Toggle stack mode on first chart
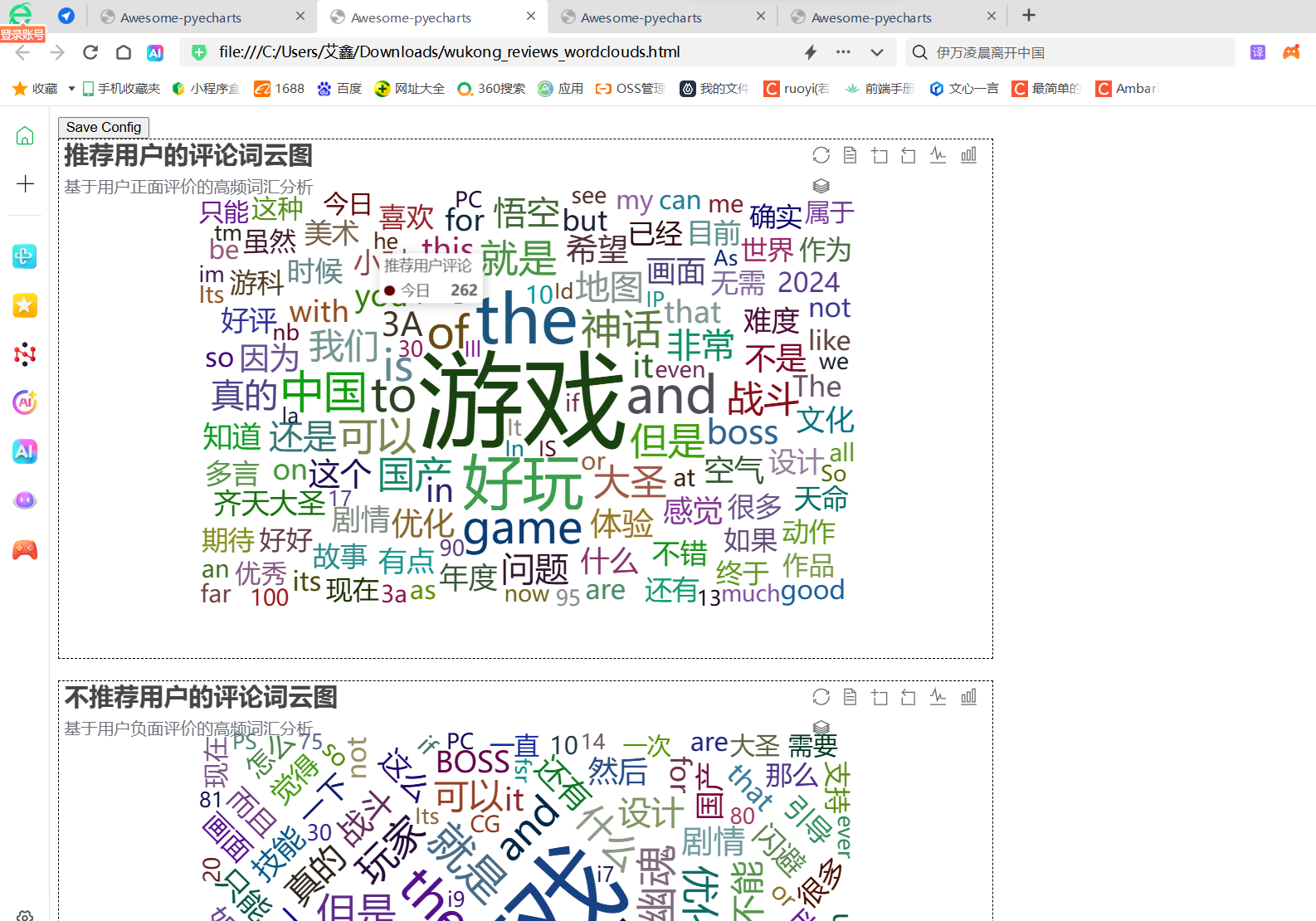The width and height of the screenshot is (1316, 921). click(x=821, y=185)
